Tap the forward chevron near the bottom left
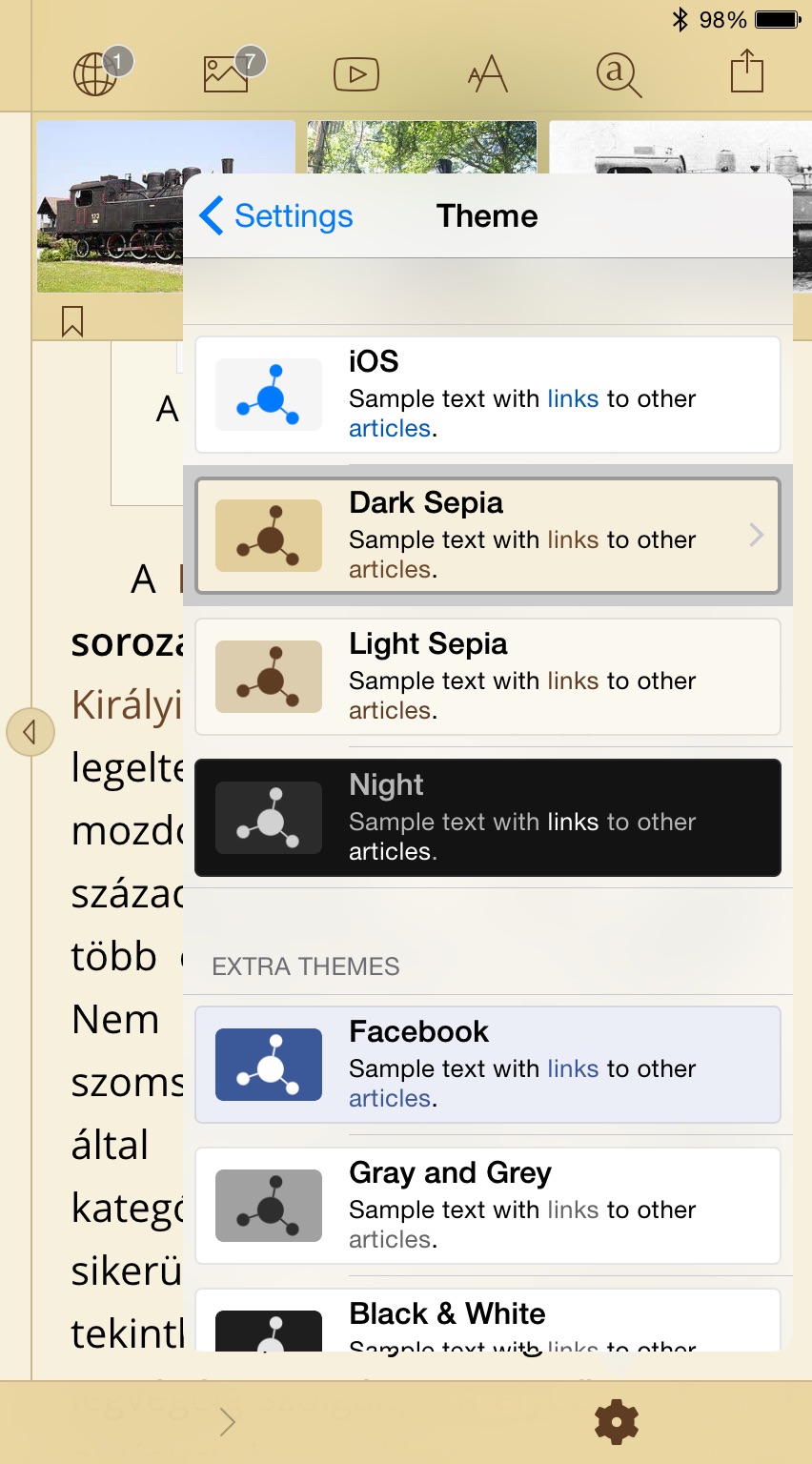Viewport: 812px width, 1464px height. (227, 1421)
